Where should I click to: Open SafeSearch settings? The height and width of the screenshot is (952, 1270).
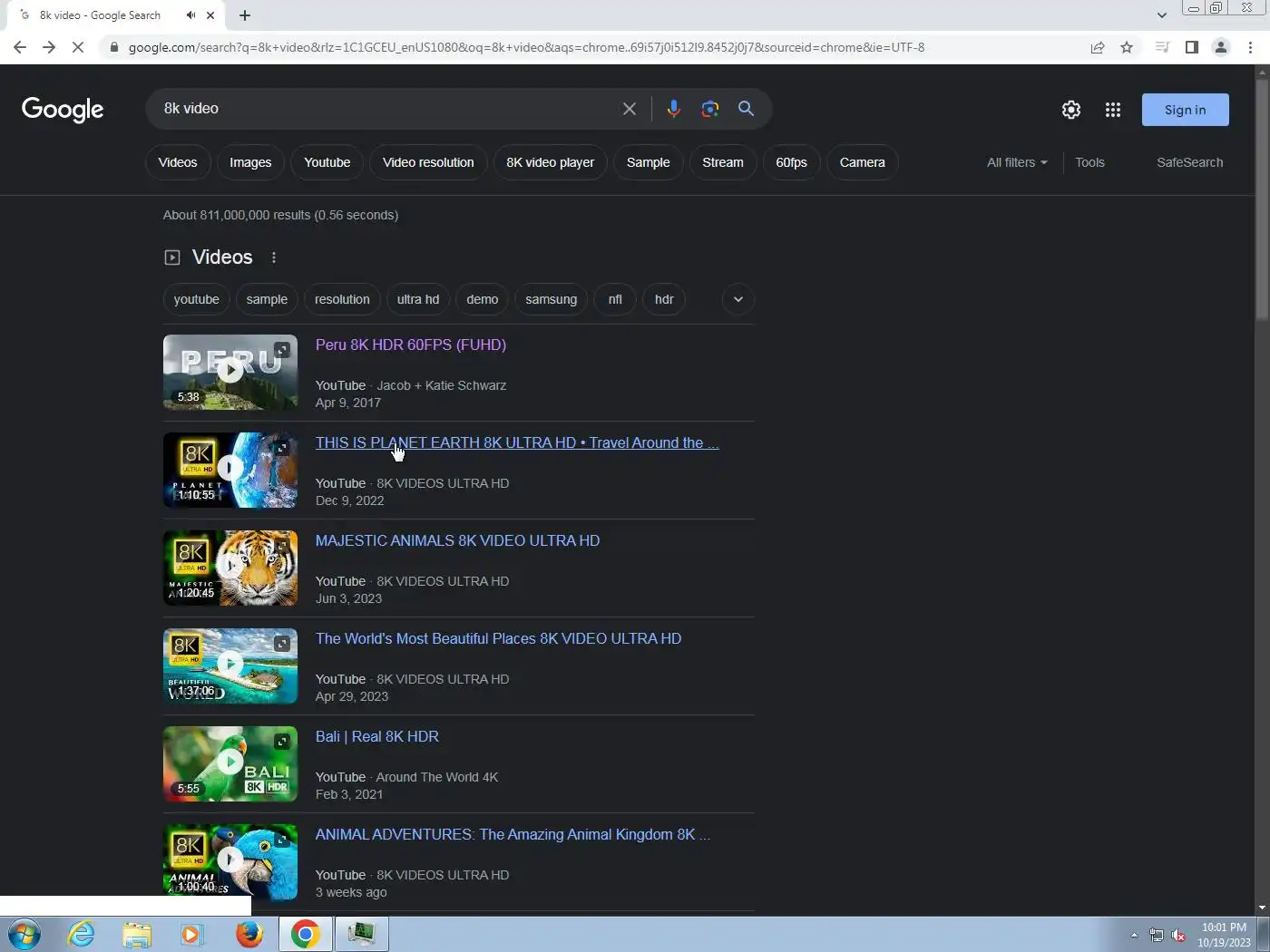click(x=1189, y=162)
